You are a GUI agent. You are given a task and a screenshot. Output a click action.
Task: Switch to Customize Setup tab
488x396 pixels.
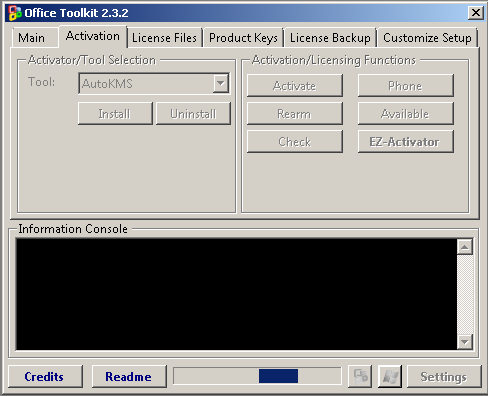tap(427, 38)
